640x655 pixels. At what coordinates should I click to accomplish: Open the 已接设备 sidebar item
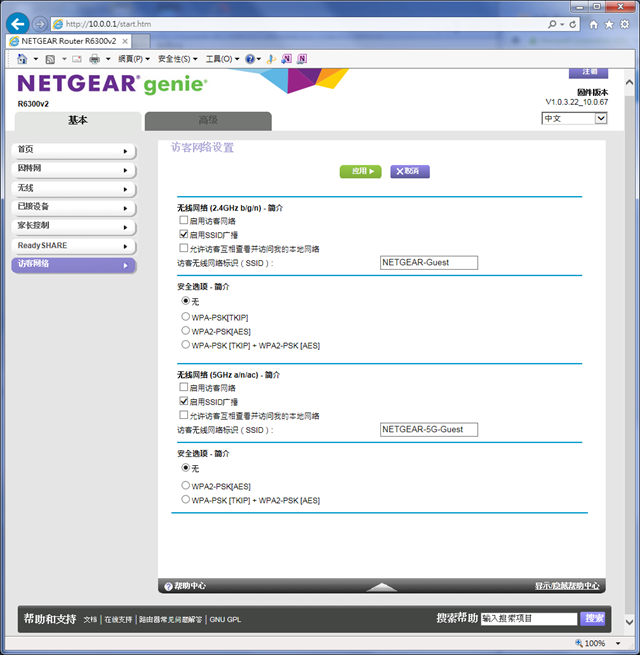click(x=74, y=208)
